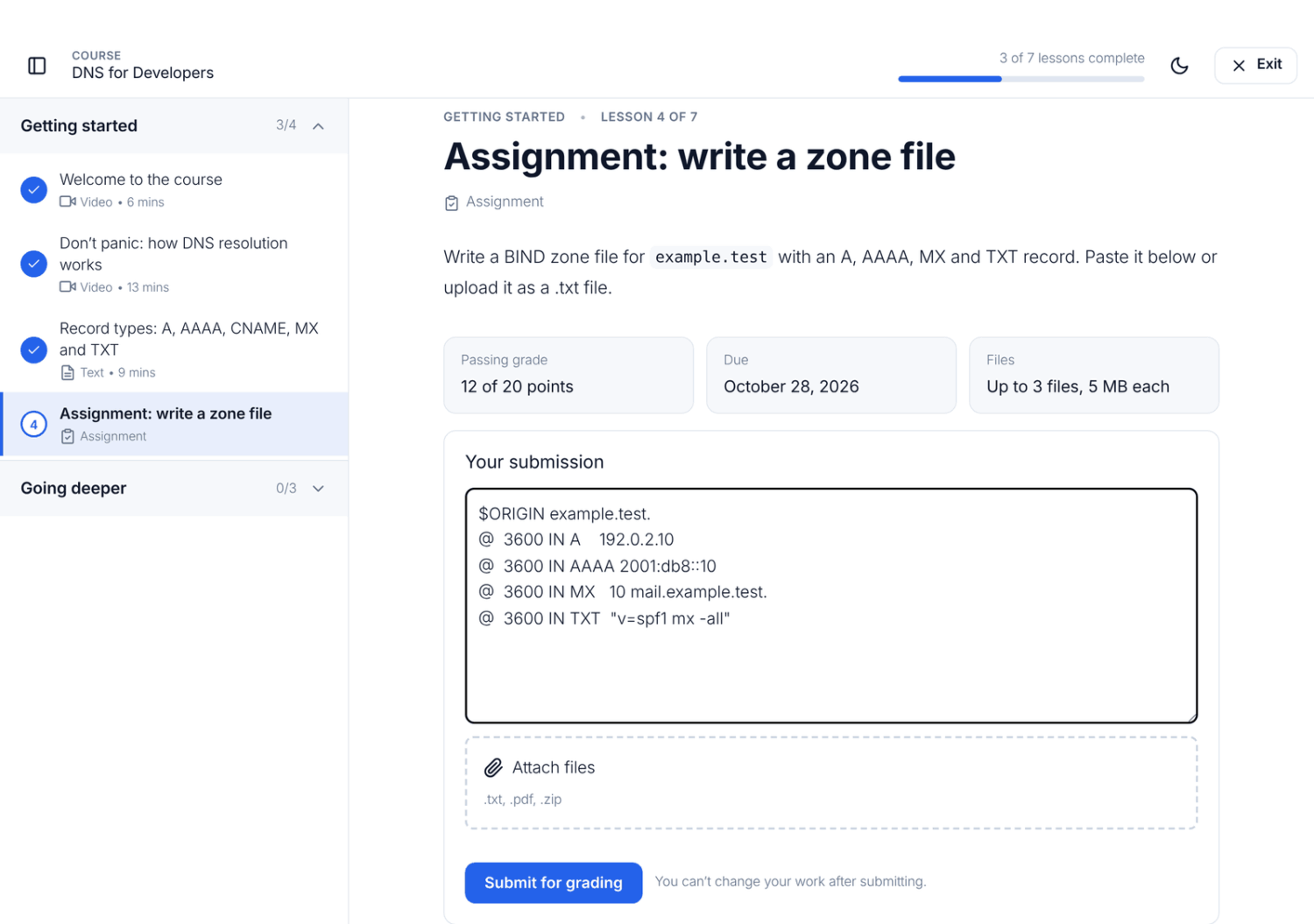Click the '.txt, .pdf, .zip' file types hint
Viewport: 1314px width, 924px height.
pyautogui.click(x=523, y=800)
